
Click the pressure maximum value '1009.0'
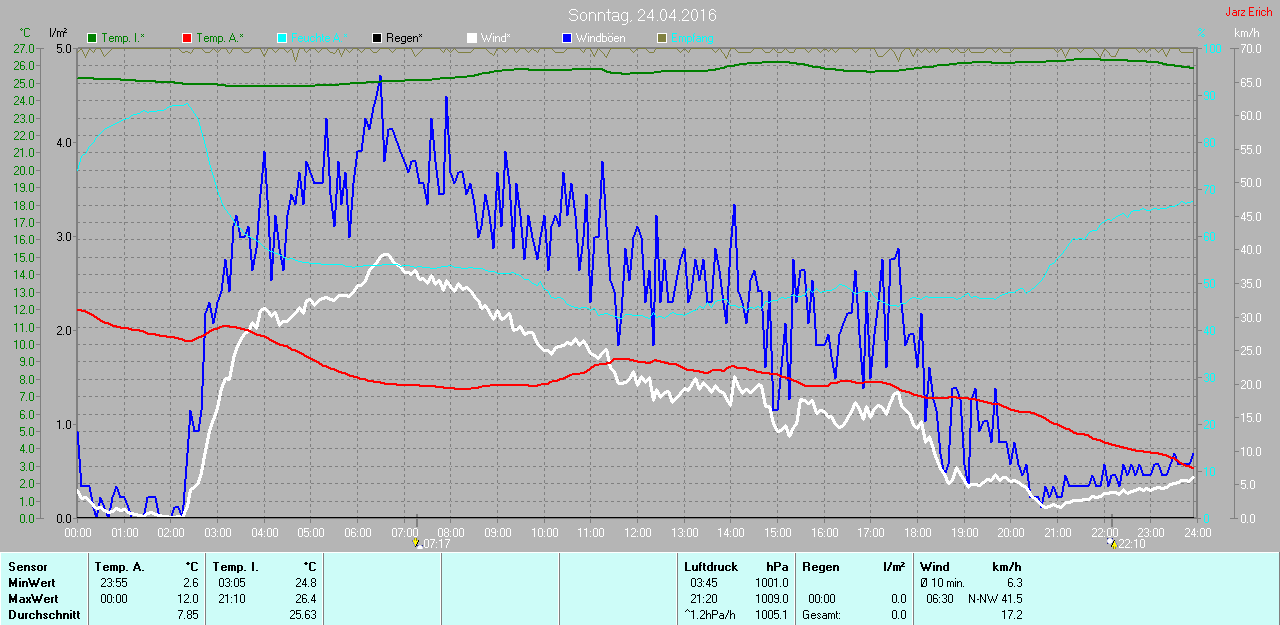pos(772,599)
